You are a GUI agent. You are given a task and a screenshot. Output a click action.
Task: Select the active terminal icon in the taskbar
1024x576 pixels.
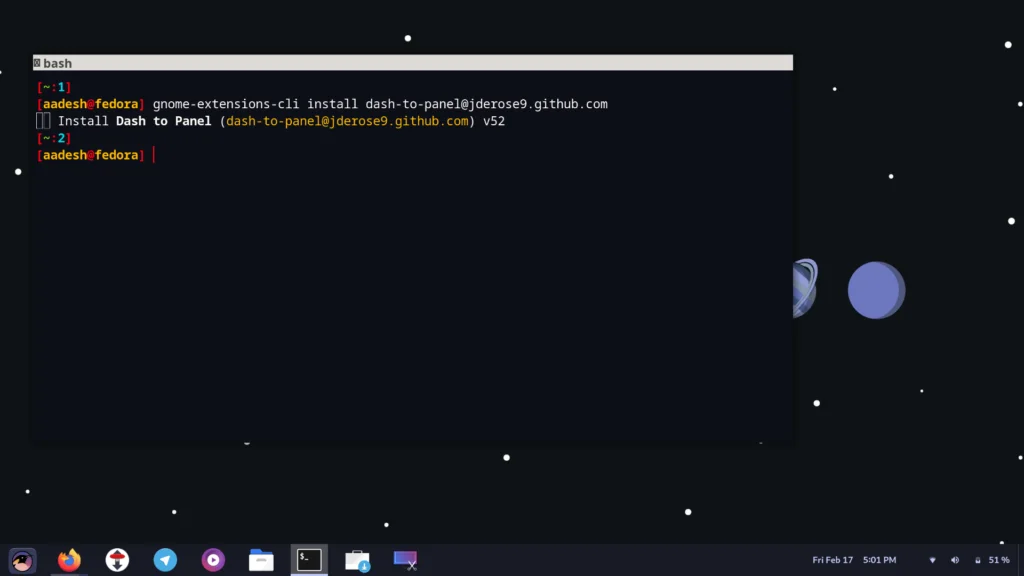309,560
